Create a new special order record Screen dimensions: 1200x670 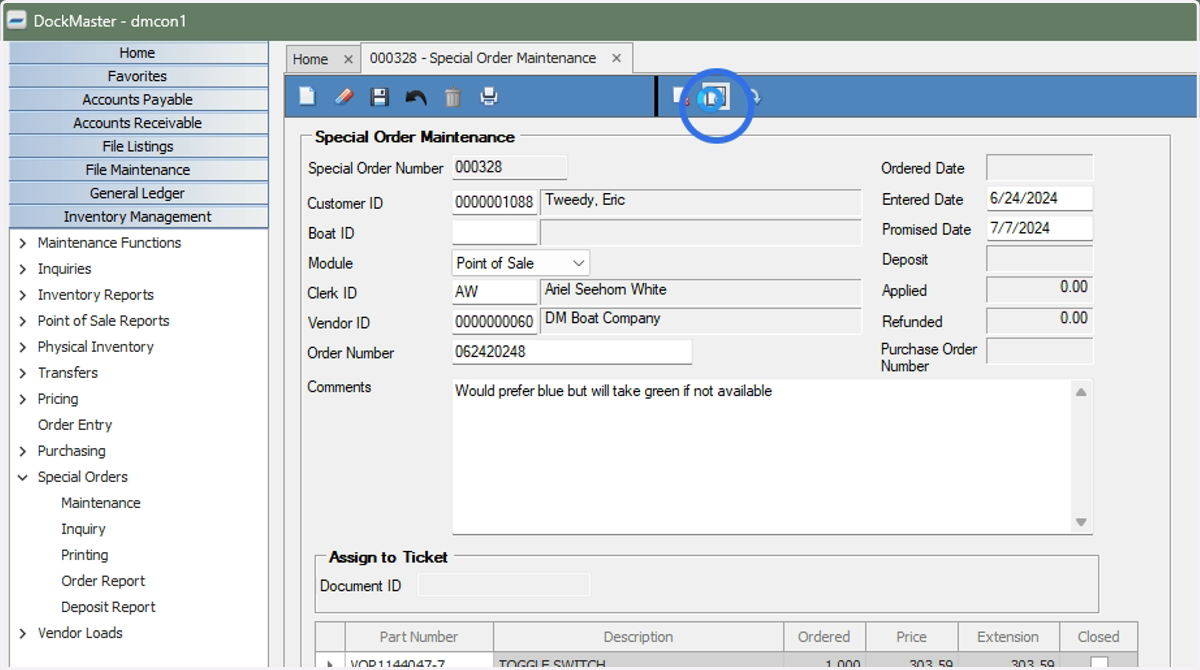point(307,97)
